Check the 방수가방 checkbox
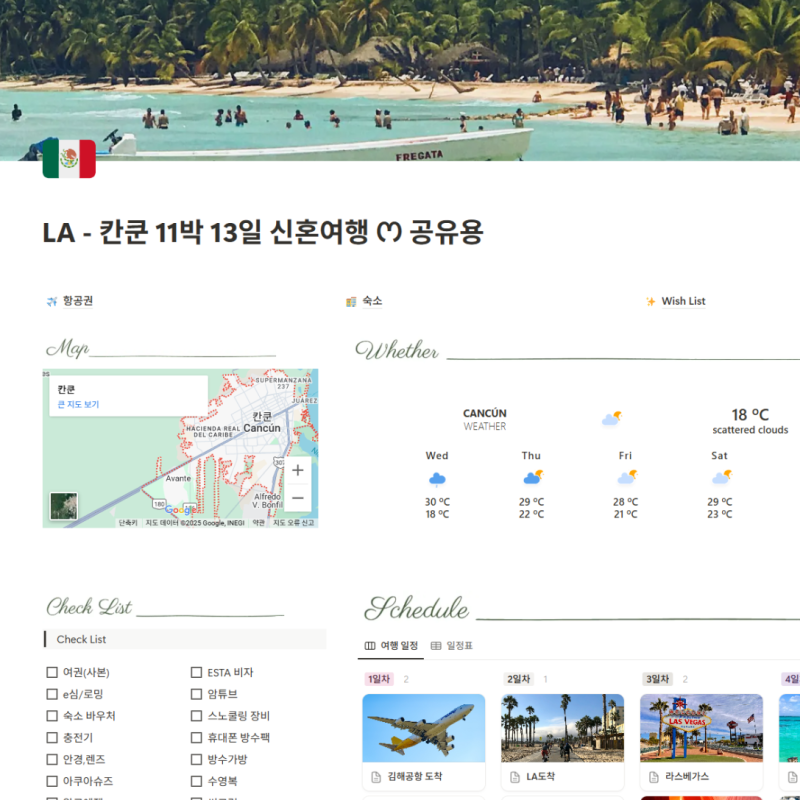The width and height of the screenshot is (800, 800). pyautogui.click(x=196, y=759)
